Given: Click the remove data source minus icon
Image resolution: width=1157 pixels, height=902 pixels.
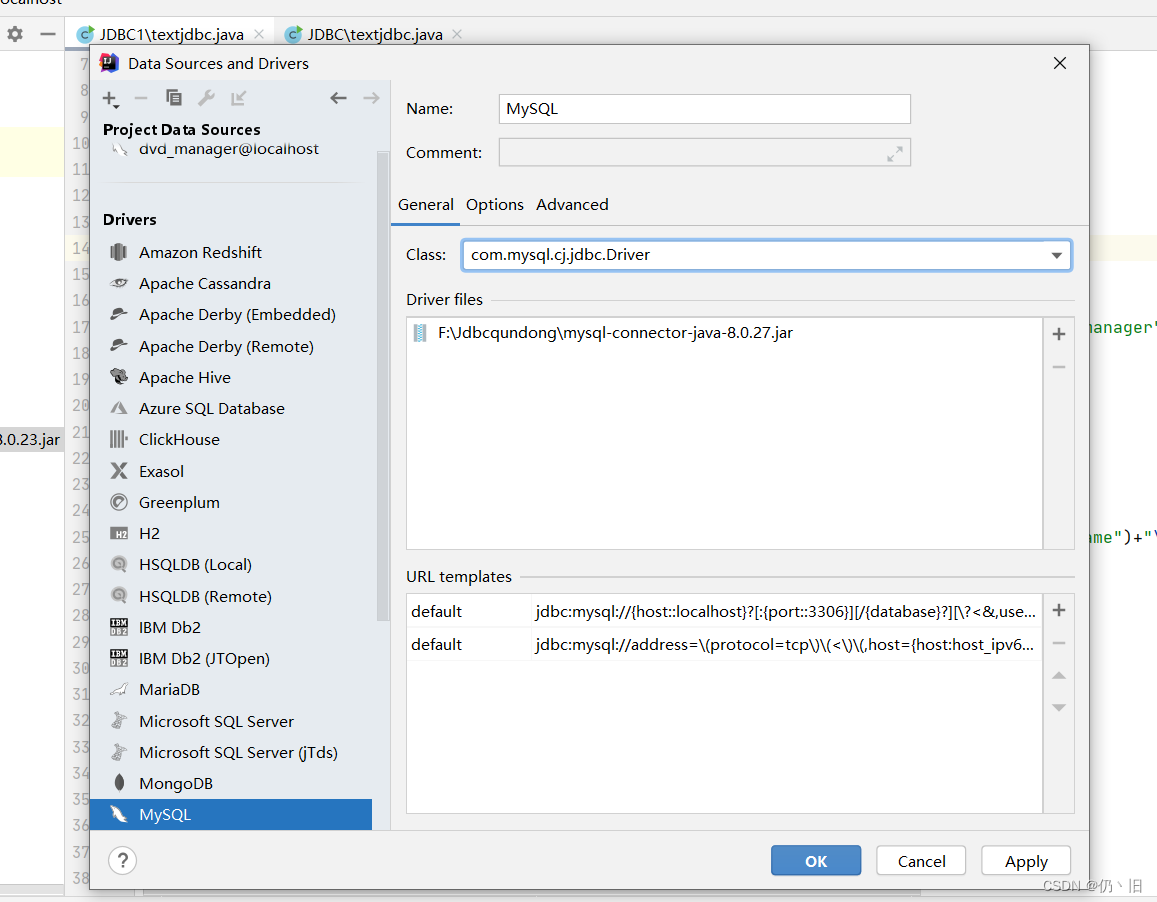Looking at the screenshot, I should 141,97.
